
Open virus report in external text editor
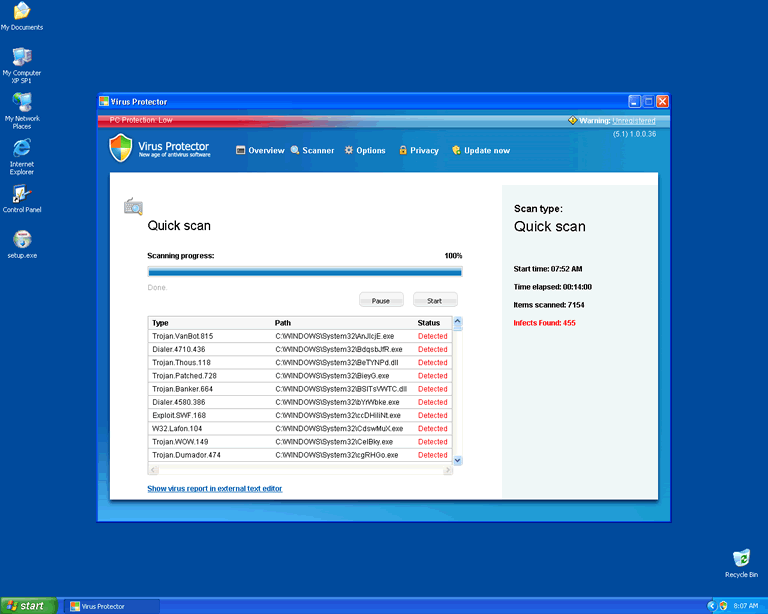215,488
